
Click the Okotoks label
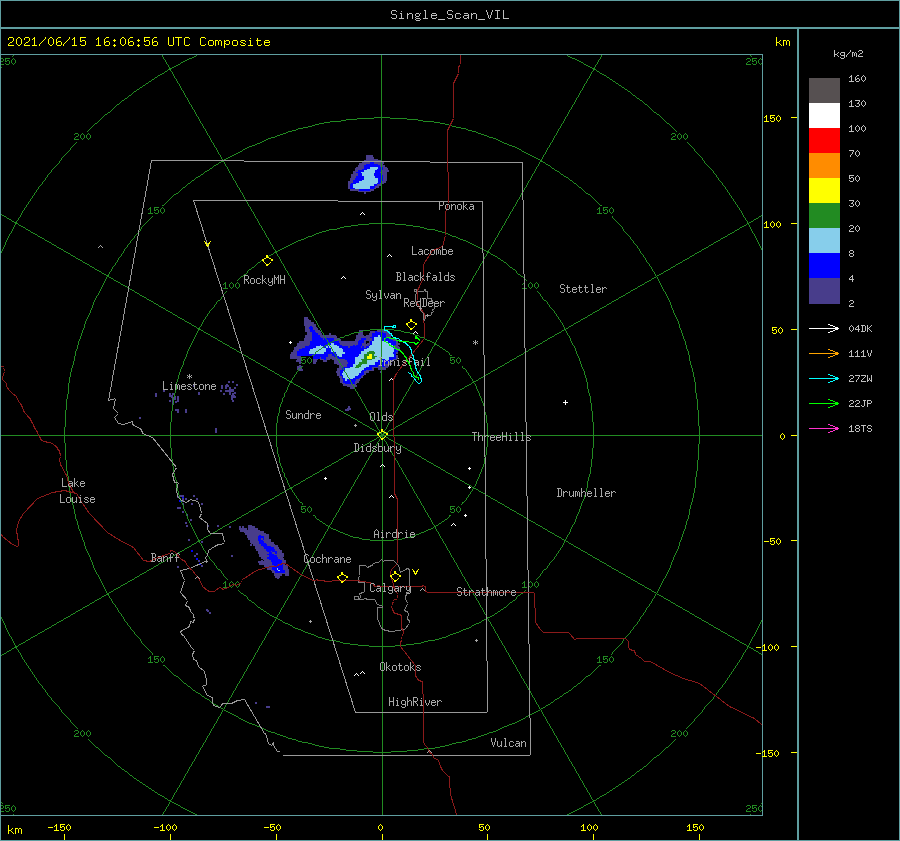(400, 667)
